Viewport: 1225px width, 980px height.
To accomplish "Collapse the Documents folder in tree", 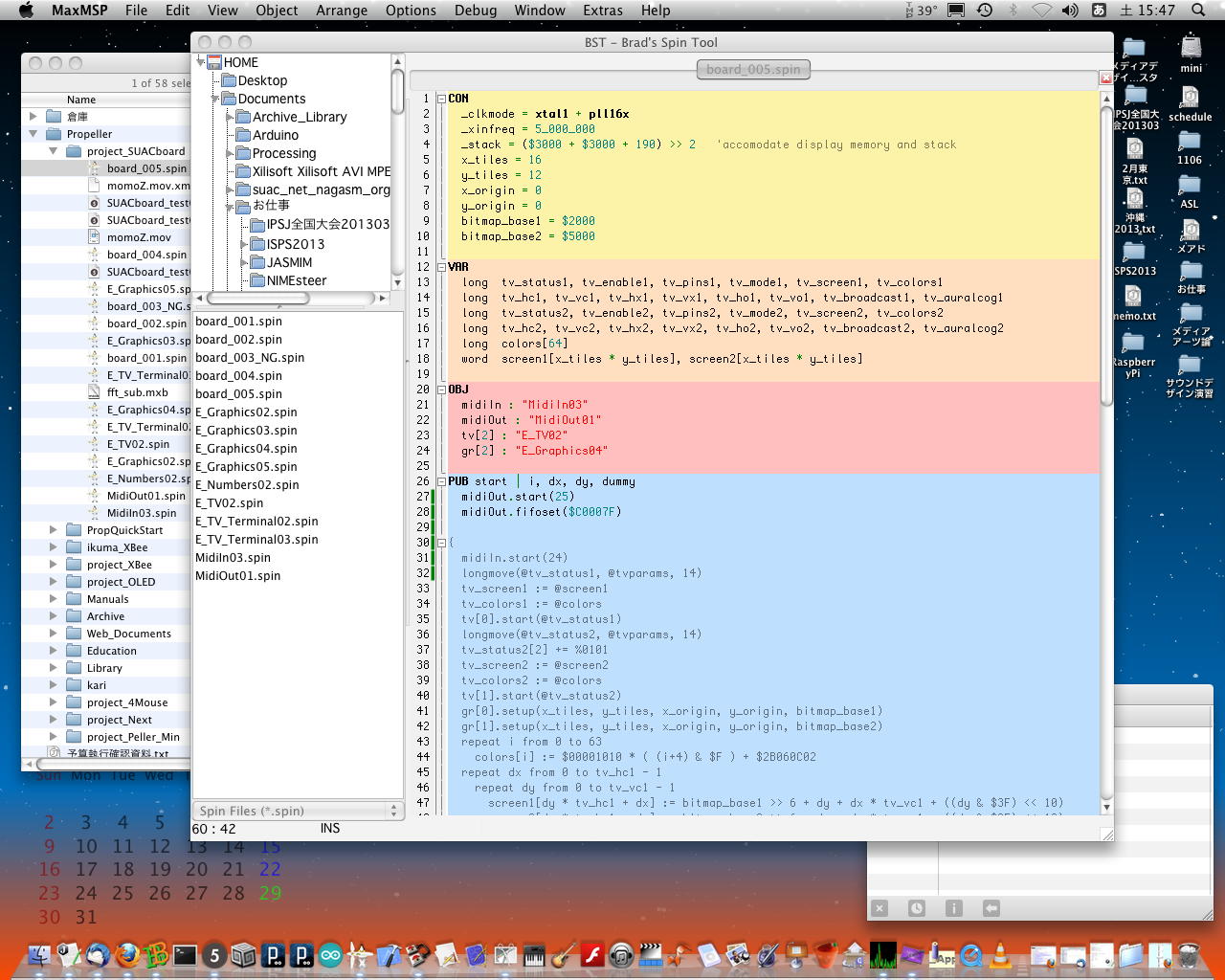I will click(215, 99).
